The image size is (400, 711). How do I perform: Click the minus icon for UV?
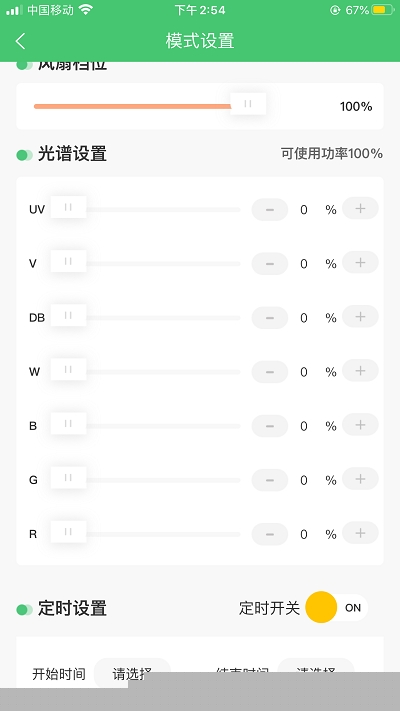pos(270,209)
